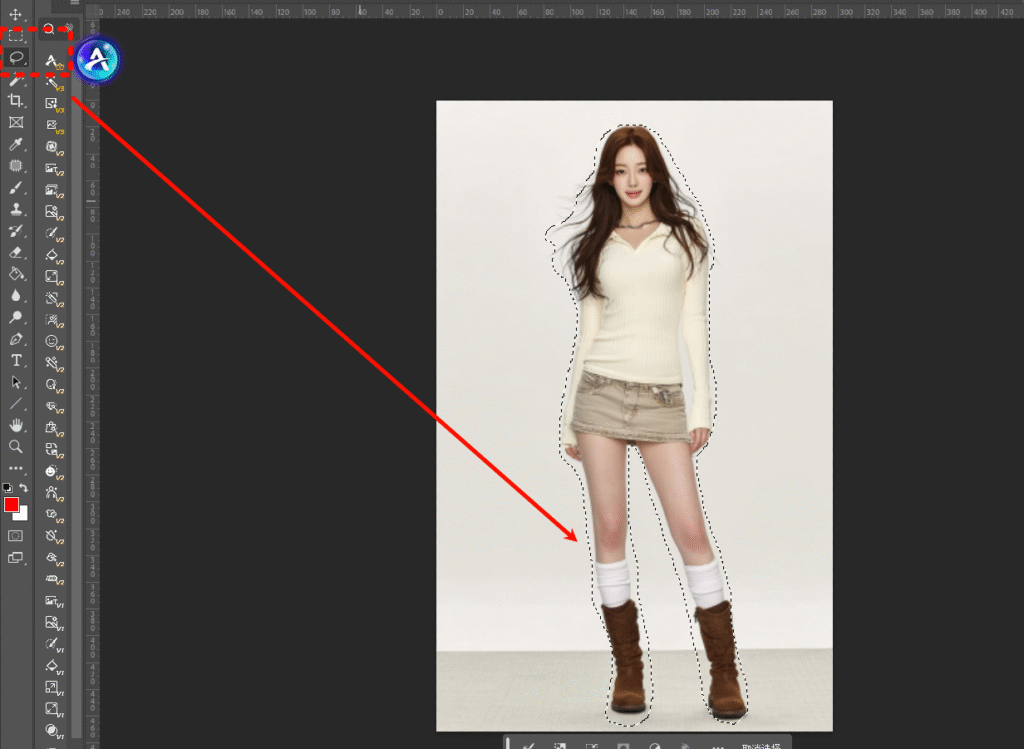Click the search icon atop the plugin panel
The height and width of the screenshot is (749, 1024).
tap(49, 29)
